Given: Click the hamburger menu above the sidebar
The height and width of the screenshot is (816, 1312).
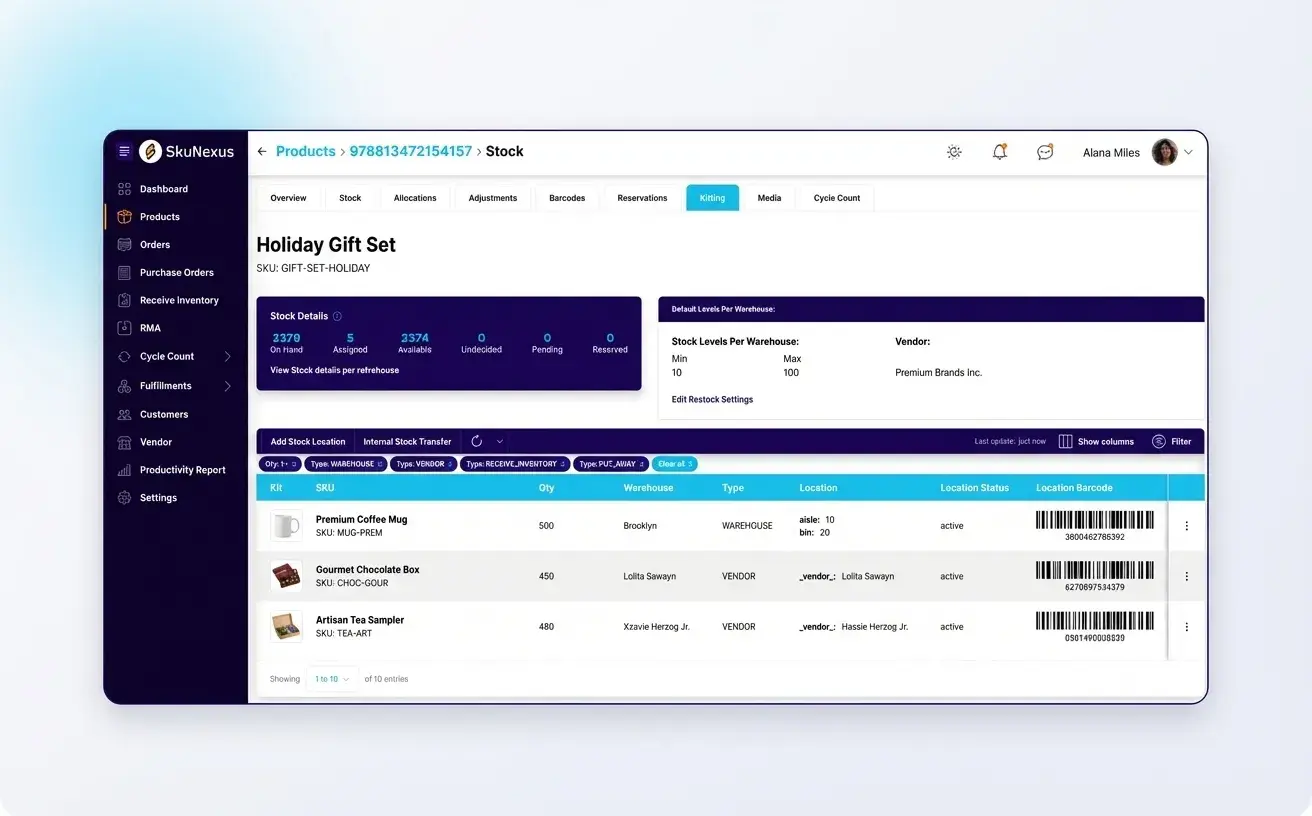Looking at the screenshot, I should pos(123,150).
